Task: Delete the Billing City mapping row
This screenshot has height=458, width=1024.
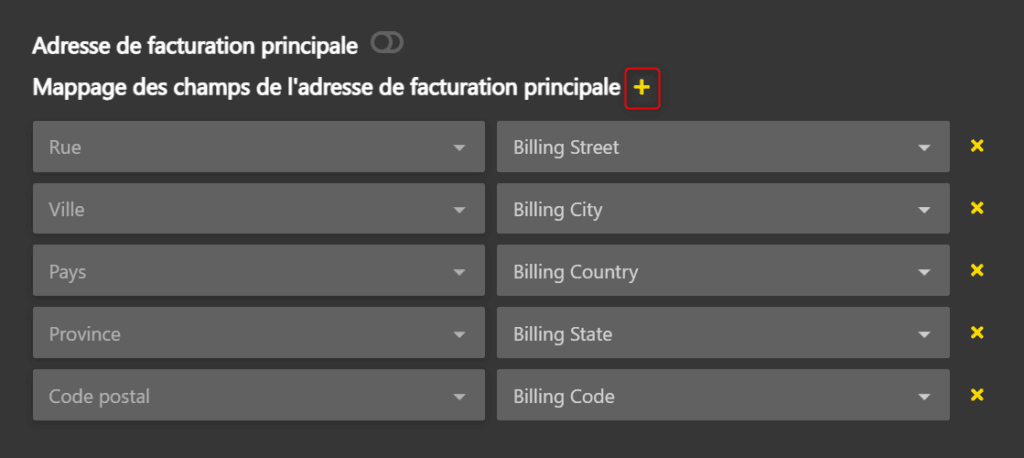Action: coord(977,208)
